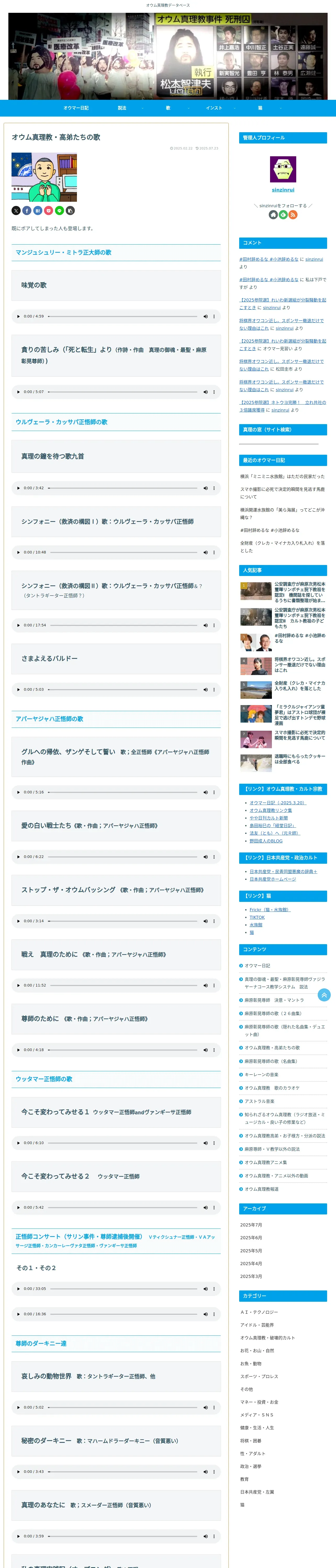
Task: Play the 6:22 愛の白い戦士たち audio
Action: 18,857
